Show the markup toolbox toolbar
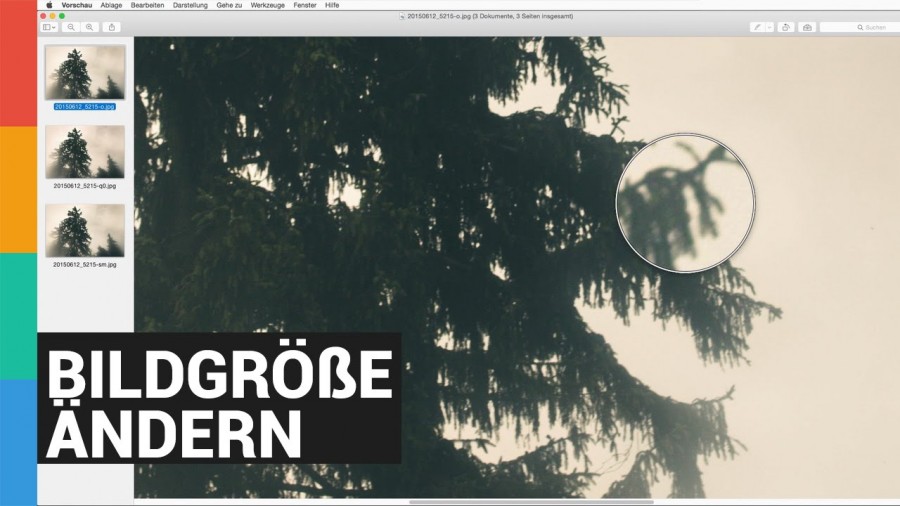900x506 pixels. [807, 27]
